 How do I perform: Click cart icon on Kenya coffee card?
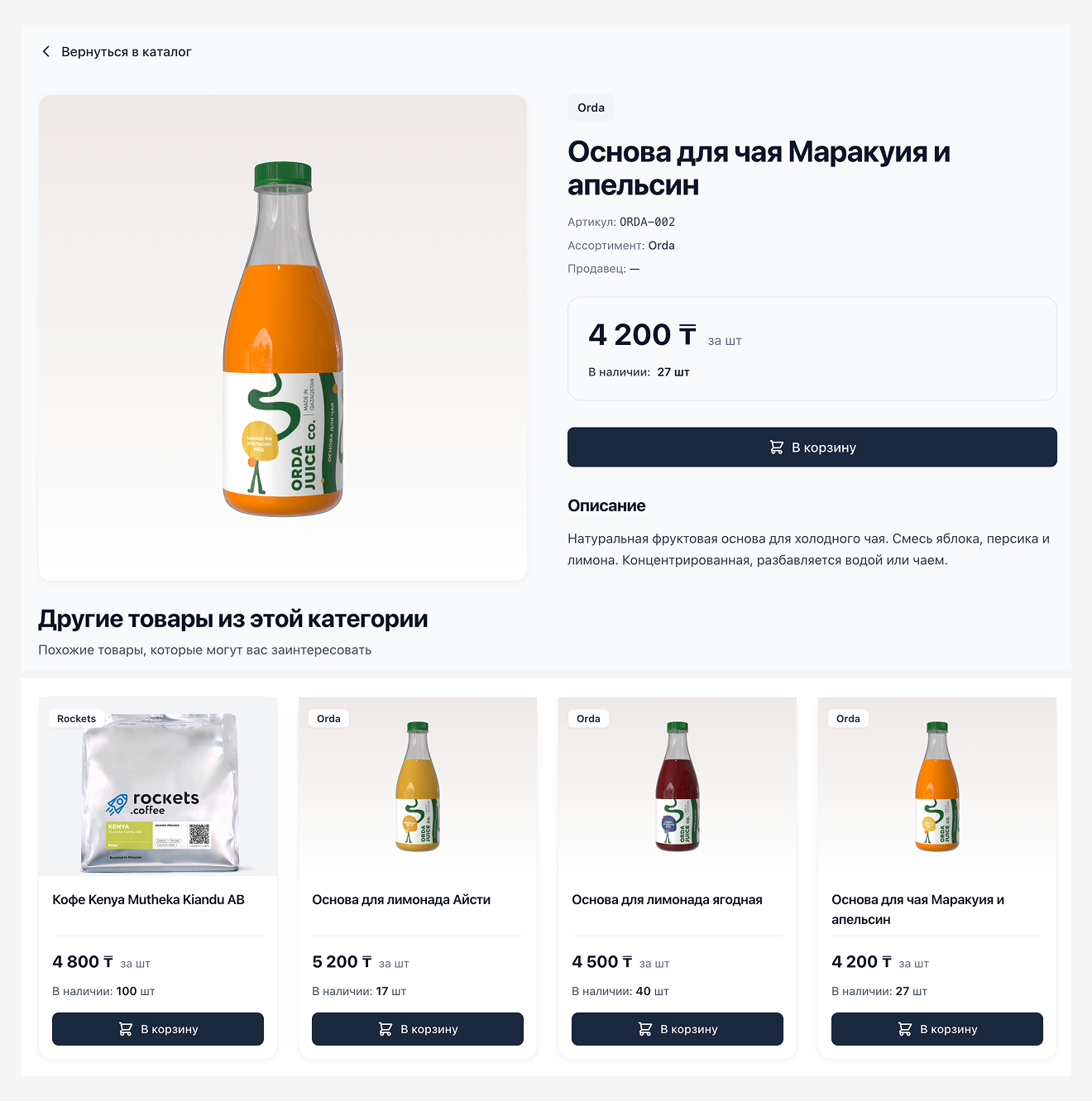click(x=126, y=1029)
